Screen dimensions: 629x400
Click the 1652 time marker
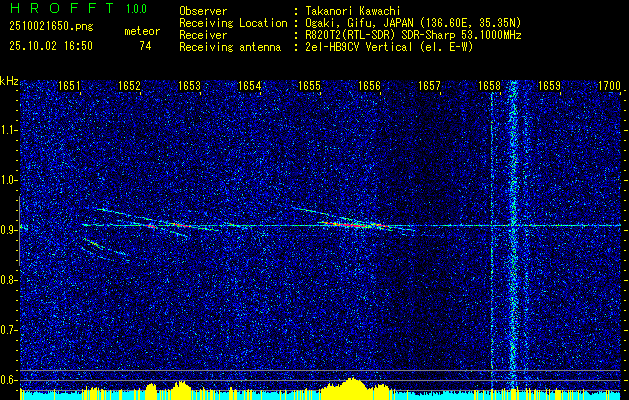129,86
